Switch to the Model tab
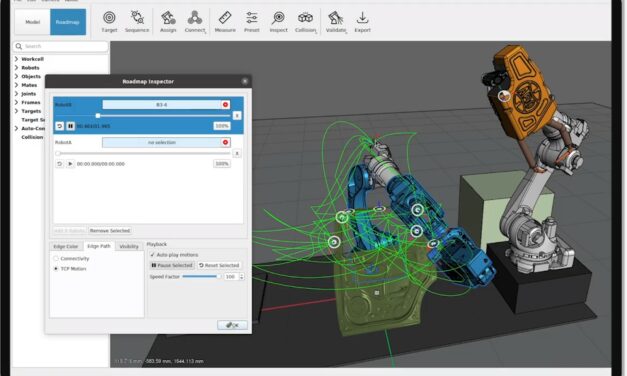The width and height of the screenshot is (627, 376). point(32,22)
